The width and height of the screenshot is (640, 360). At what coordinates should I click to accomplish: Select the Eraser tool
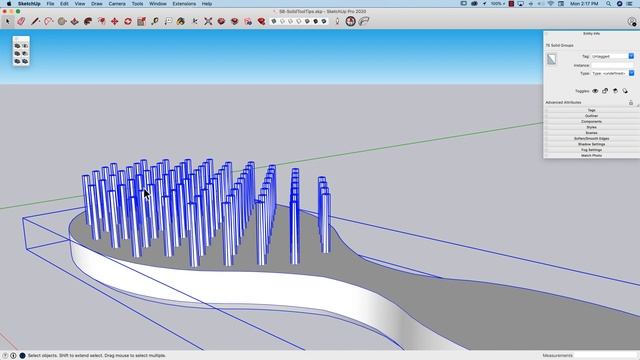click(x=21, y=21)
